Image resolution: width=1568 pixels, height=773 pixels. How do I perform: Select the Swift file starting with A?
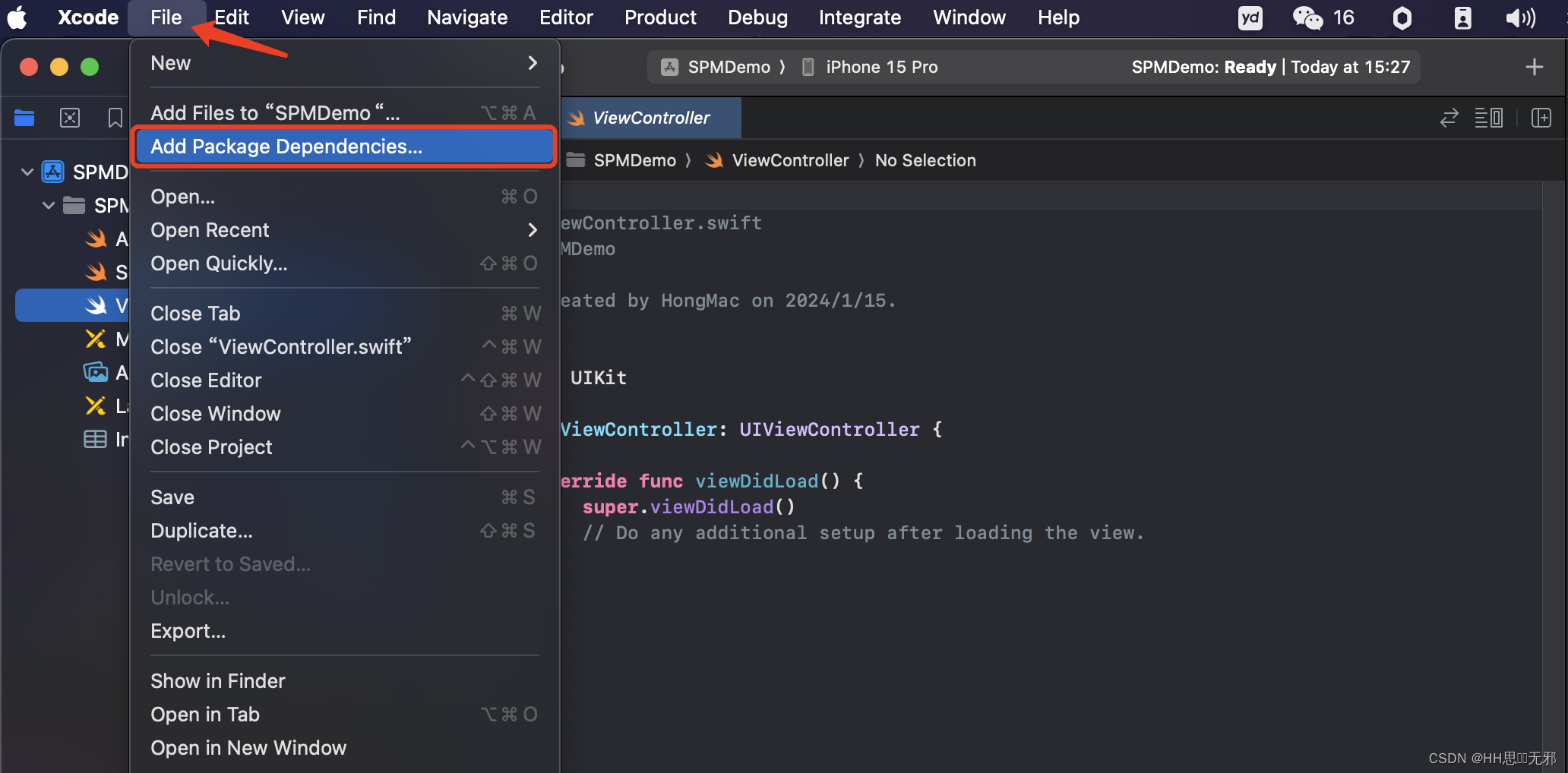(x=106, y=239)
